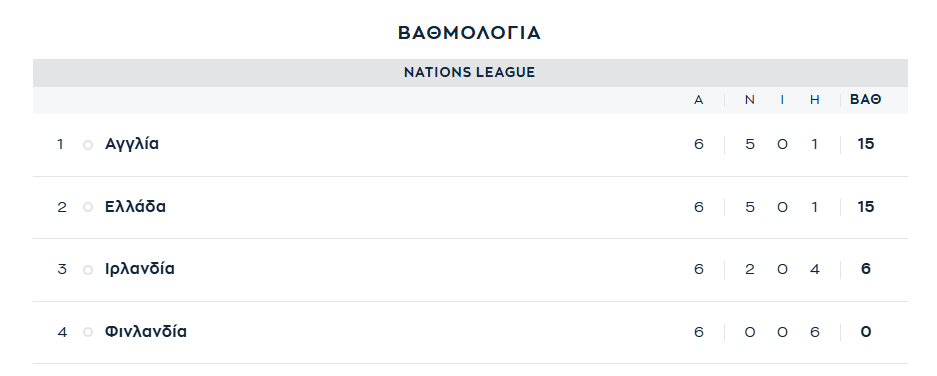Click Ελλάδα's 15 points value
Image resolution: width=937 pixels, height=376 pixels.
point(865,207)
